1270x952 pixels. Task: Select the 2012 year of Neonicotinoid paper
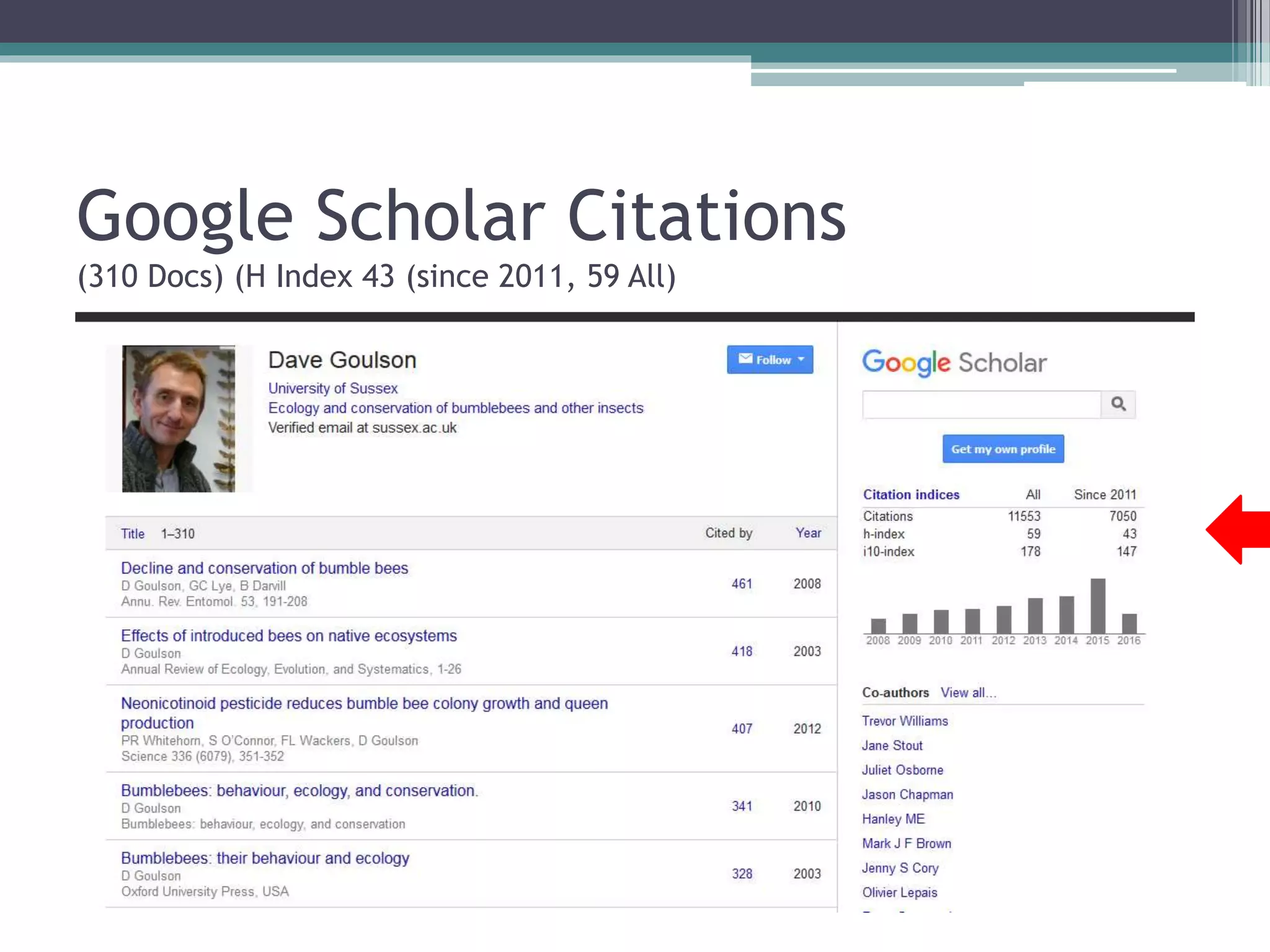(x=807, y=729)
